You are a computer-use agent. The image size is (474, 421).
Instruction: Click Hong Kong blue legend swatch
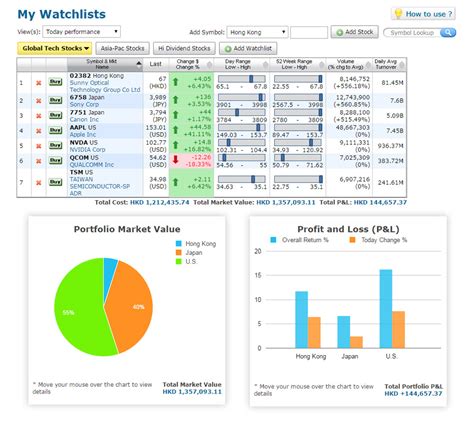click(179, 244)
